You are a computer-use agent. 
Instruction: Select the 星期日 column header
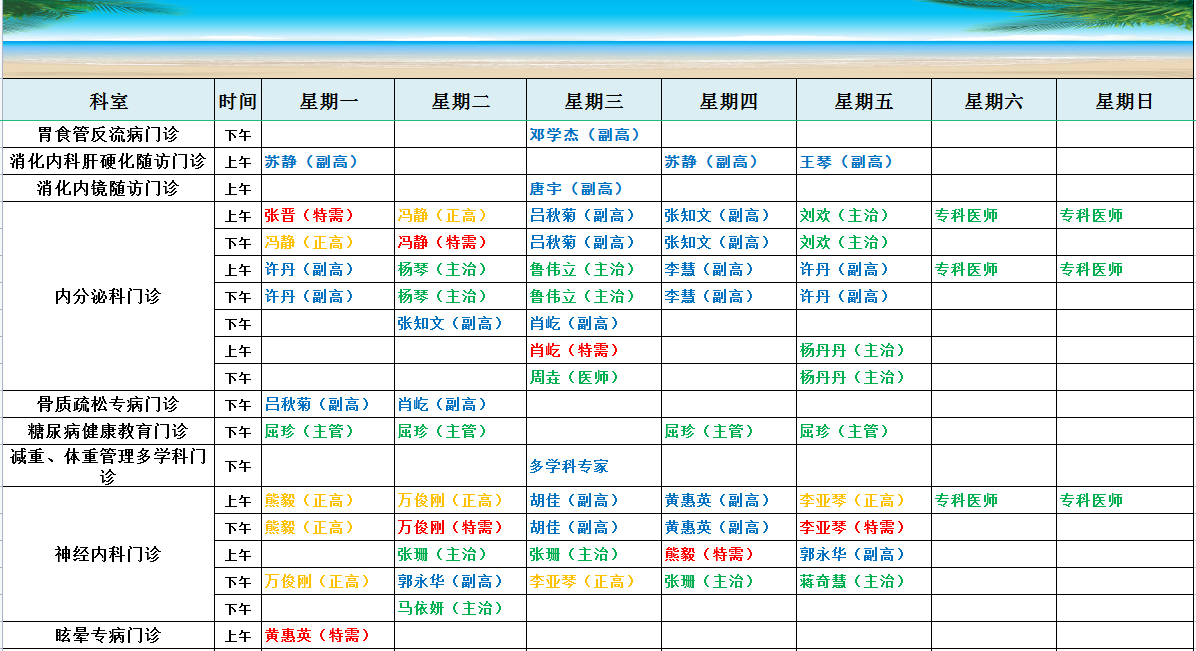pos(1125,101)
